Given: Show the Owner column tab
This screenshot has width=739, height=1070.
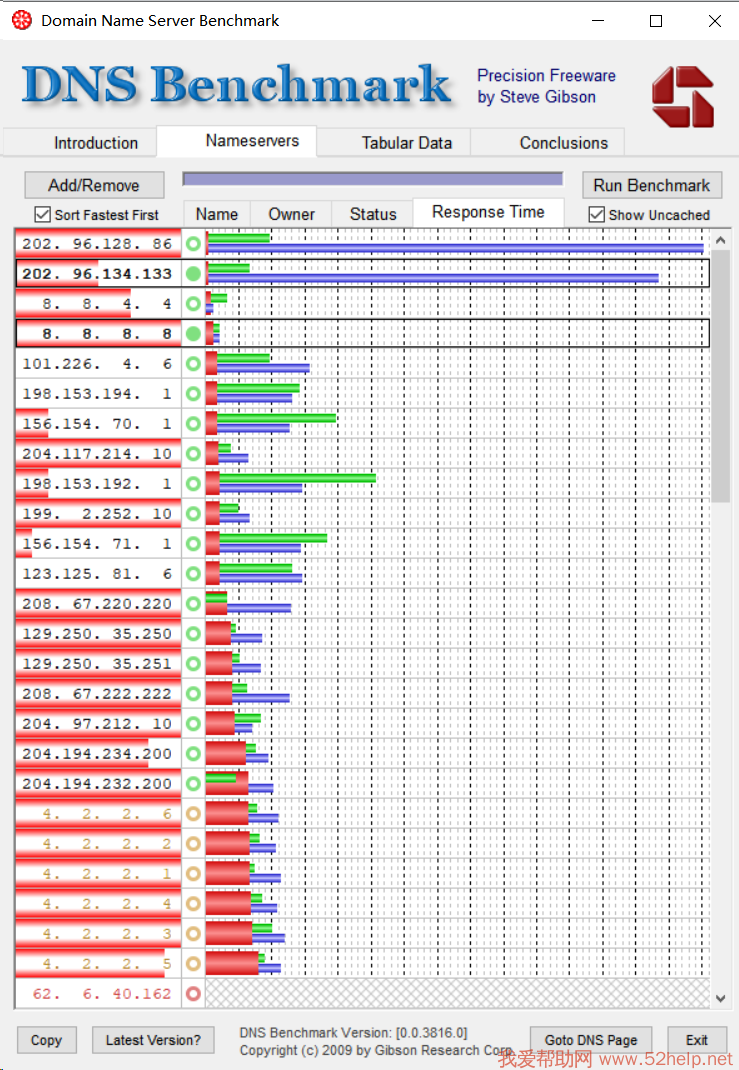Looking at the screenshot, I should pyautogui.click(x=291, y=214).
